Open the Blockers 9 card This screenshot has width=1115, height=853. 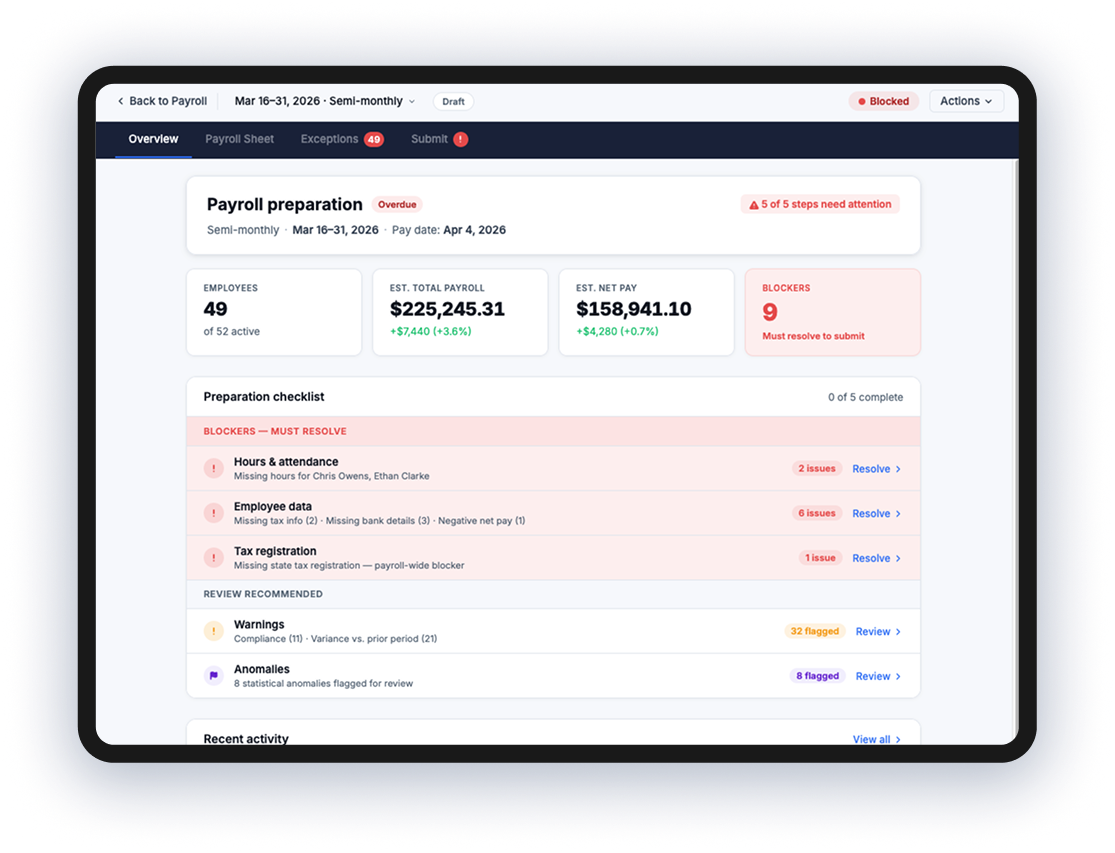(833, 312)
